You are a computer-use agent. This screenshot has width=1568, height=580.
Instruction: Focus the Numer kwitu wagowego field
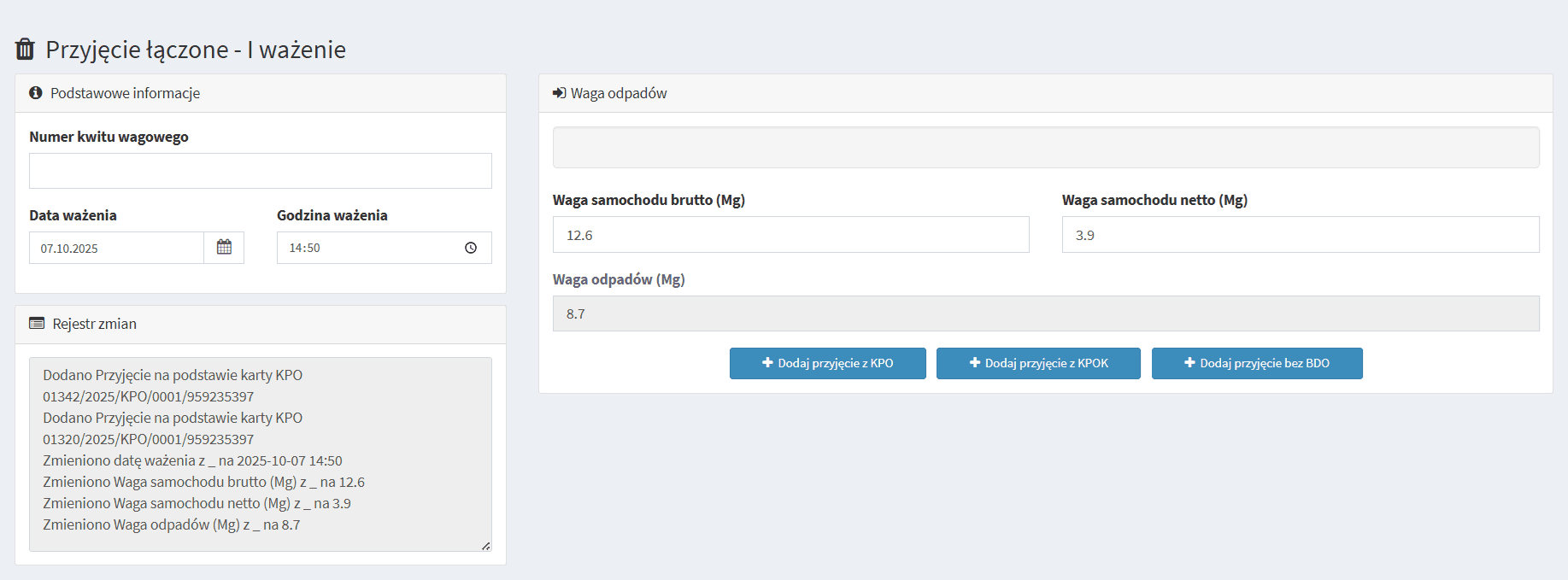tap(260, 171)
